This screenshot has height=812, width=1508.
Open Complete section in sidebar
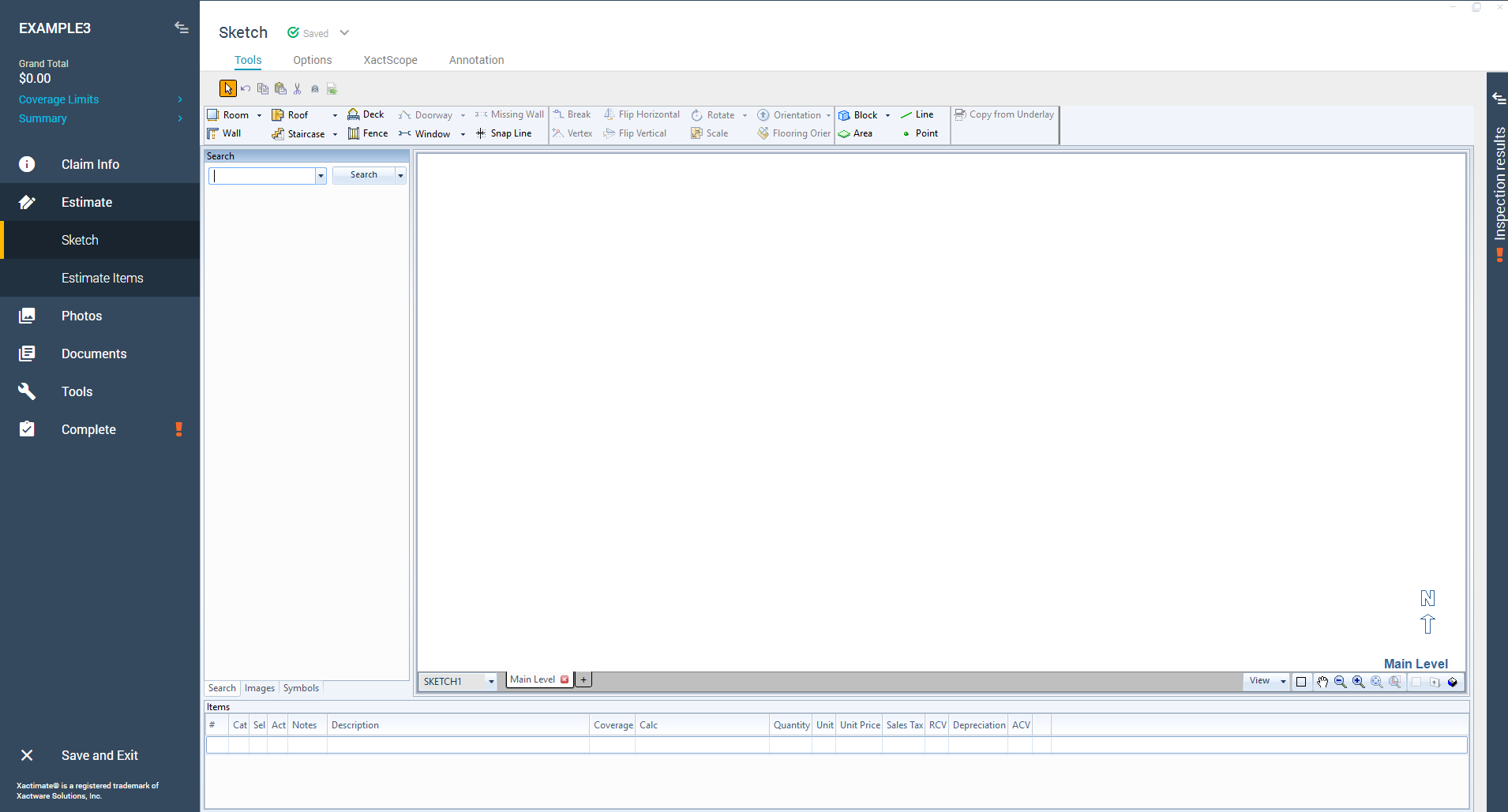(x=99, y=429)
